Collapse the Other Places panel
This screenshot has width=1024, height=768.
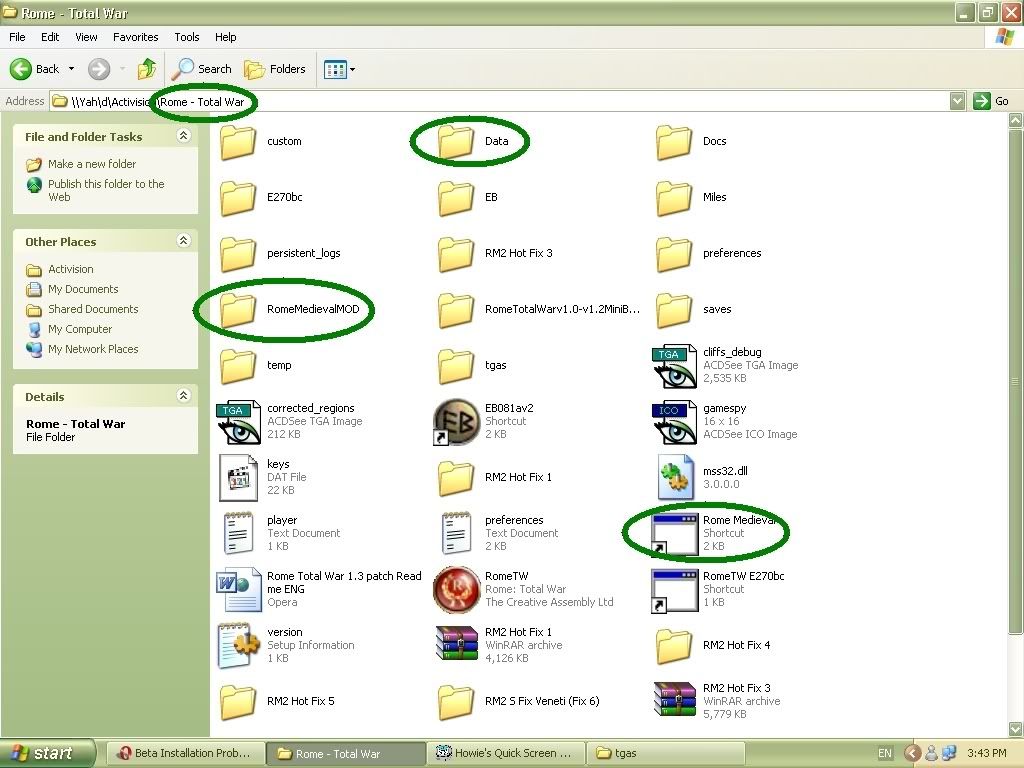(183, 241)
